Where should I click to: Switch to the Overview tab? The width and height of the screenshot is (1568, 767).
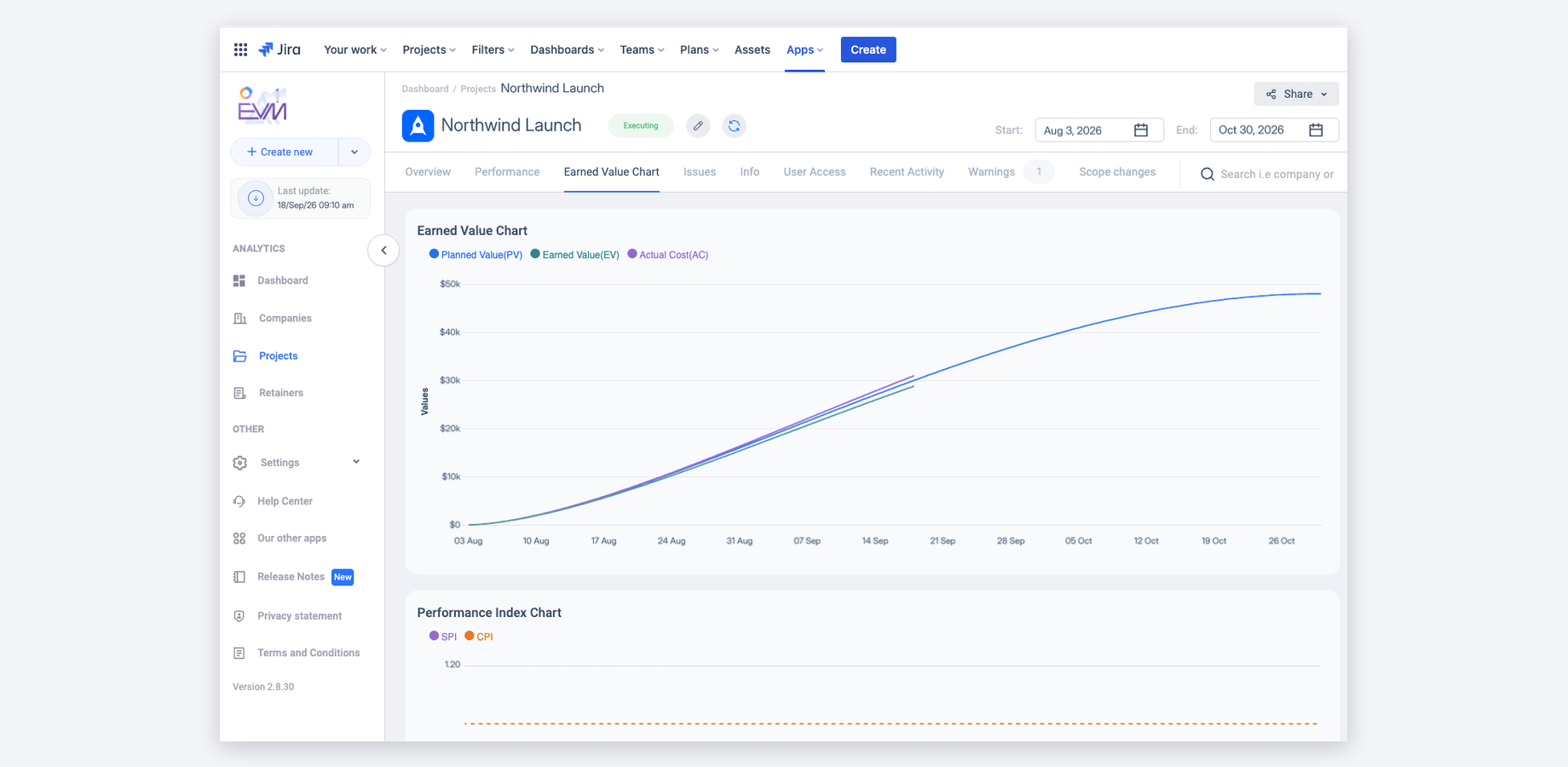click(428, 172)
